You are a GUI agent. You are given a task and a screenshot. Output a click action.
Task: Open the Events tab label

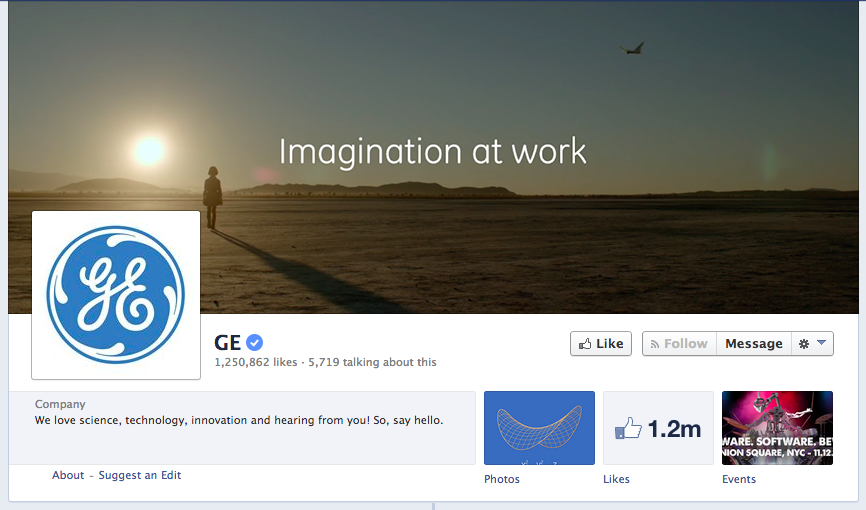point(739,479)
